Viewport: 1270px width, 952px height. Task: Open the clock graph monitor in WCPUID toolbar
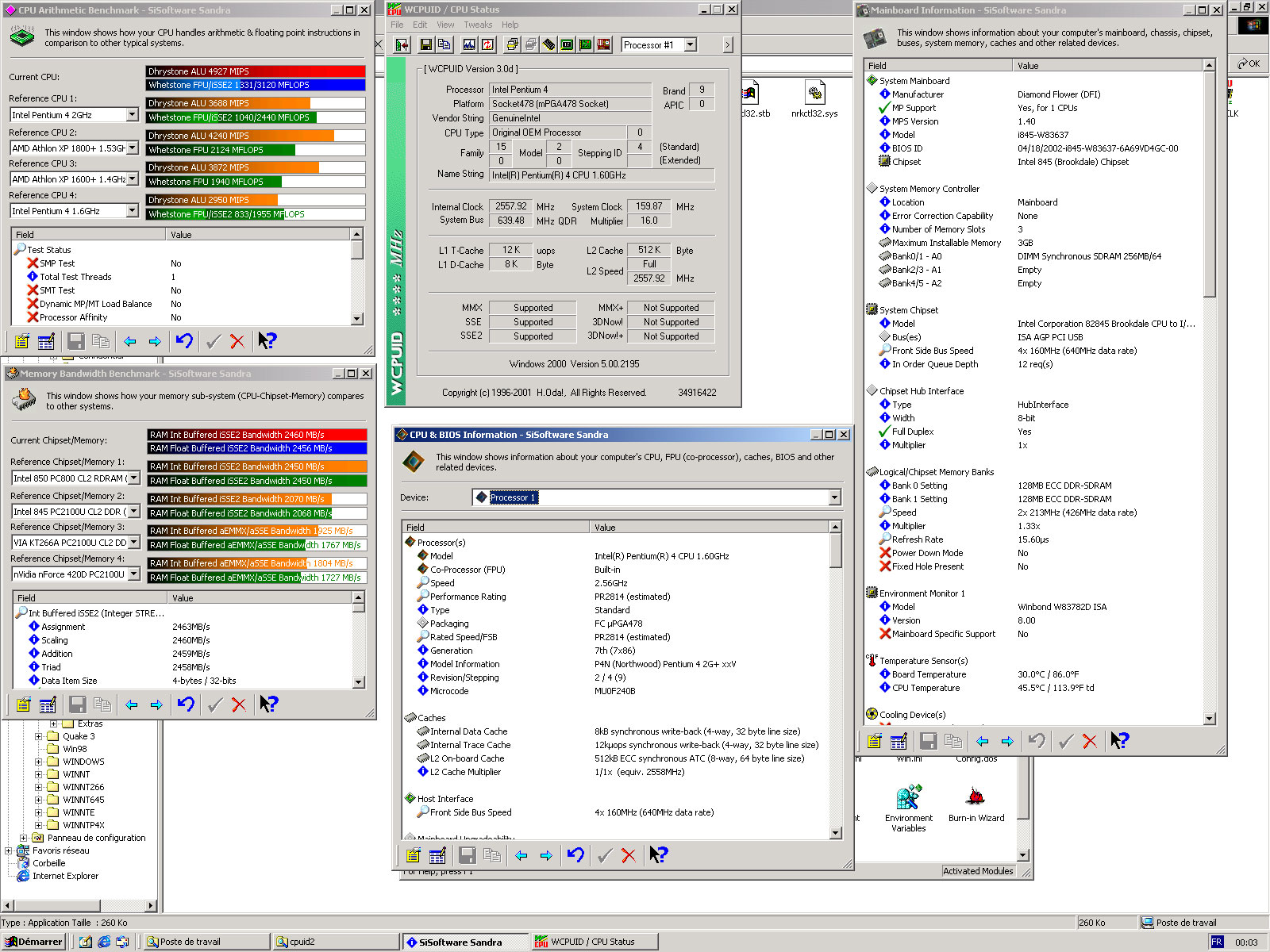tap(469, 44)
